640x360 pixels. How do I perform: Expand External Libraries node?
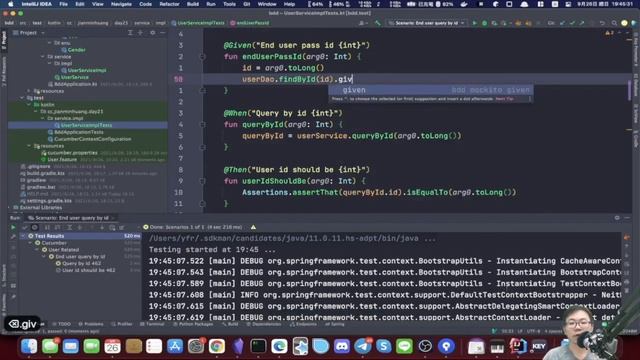pyautogui.click(x=10, y=207)
